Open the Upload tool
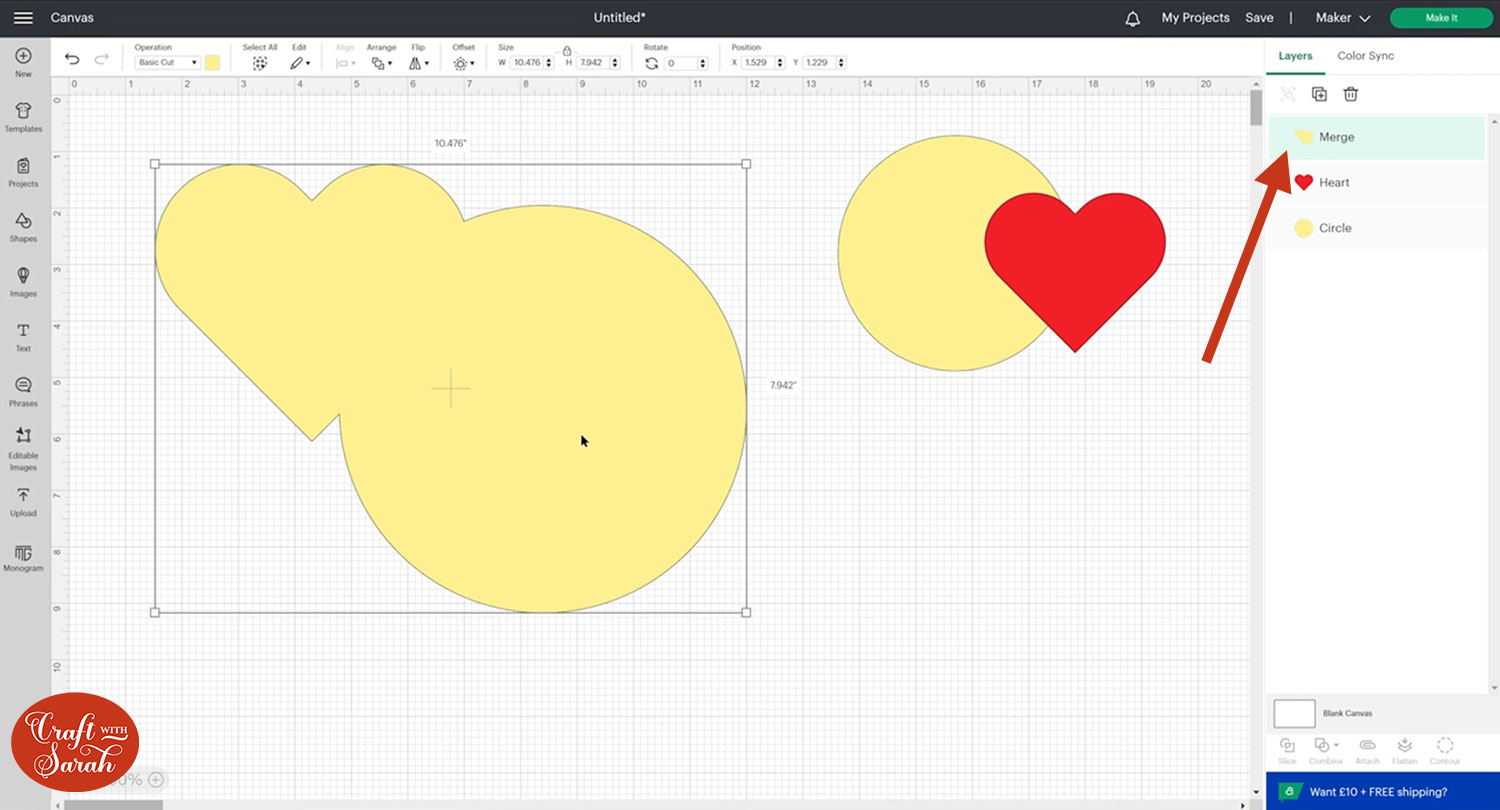This screenshot has width=1500, height=810. click(x=23, y=501)
